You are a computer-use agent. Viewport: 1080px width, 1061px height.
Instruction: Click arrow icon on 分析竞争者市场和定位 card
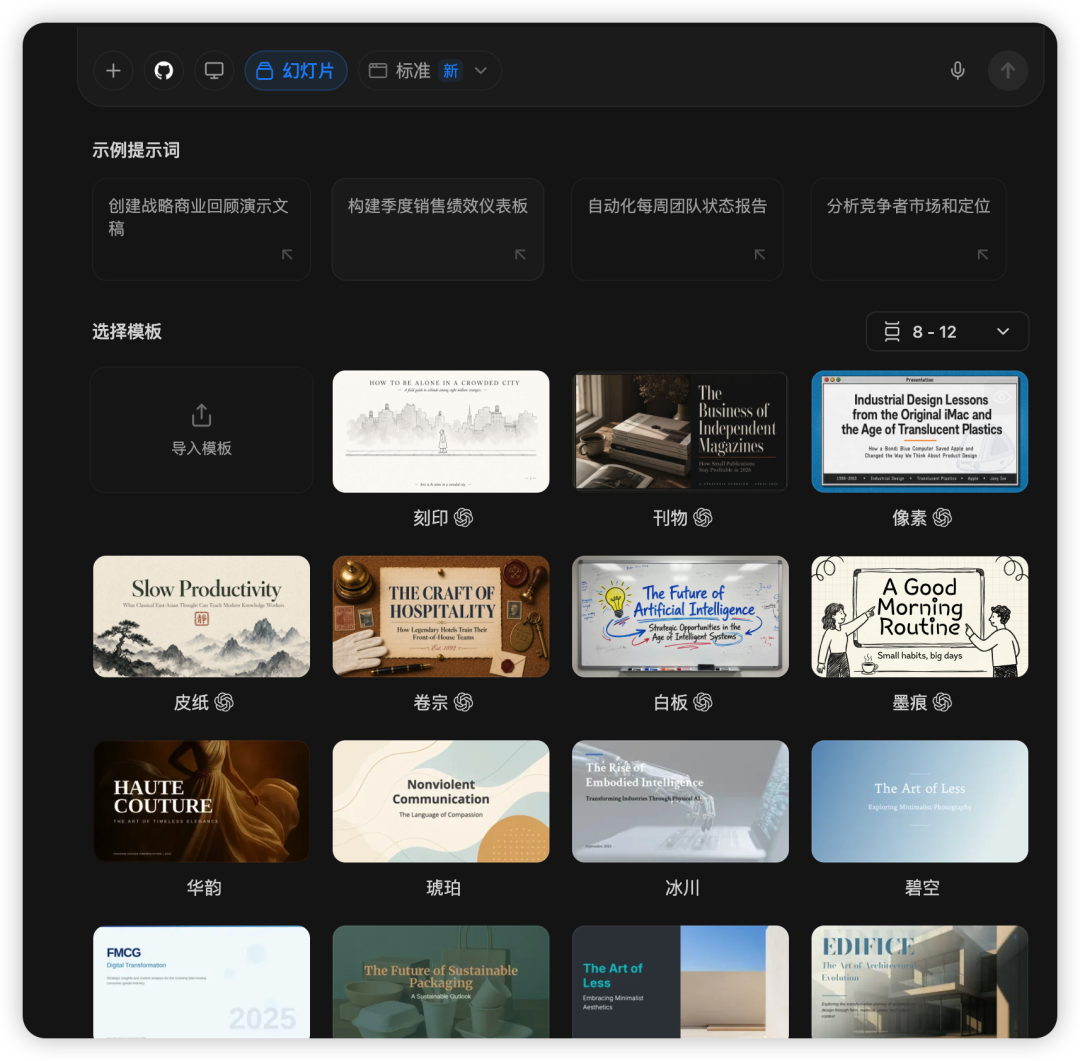click(983, 255)
